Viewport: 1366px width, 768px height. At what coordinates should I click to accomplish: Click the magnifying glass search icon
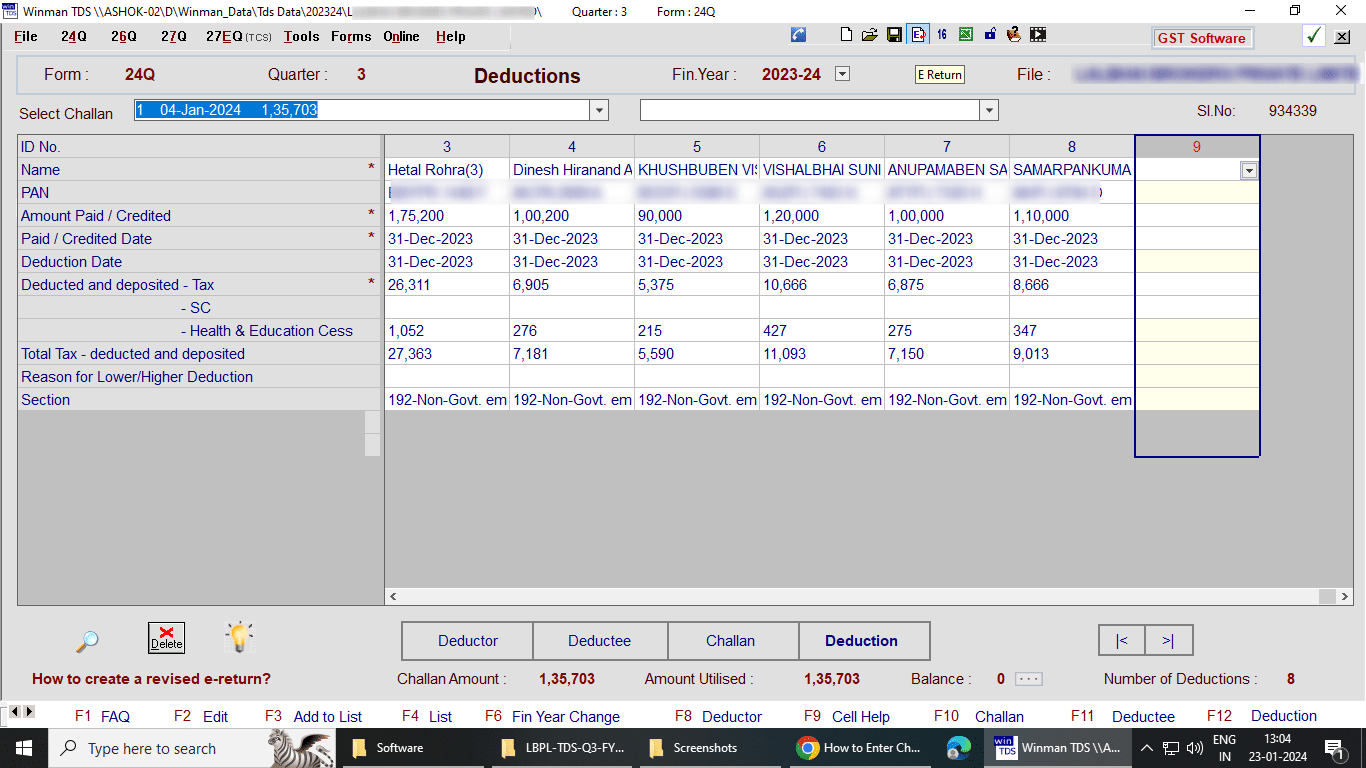87,641
